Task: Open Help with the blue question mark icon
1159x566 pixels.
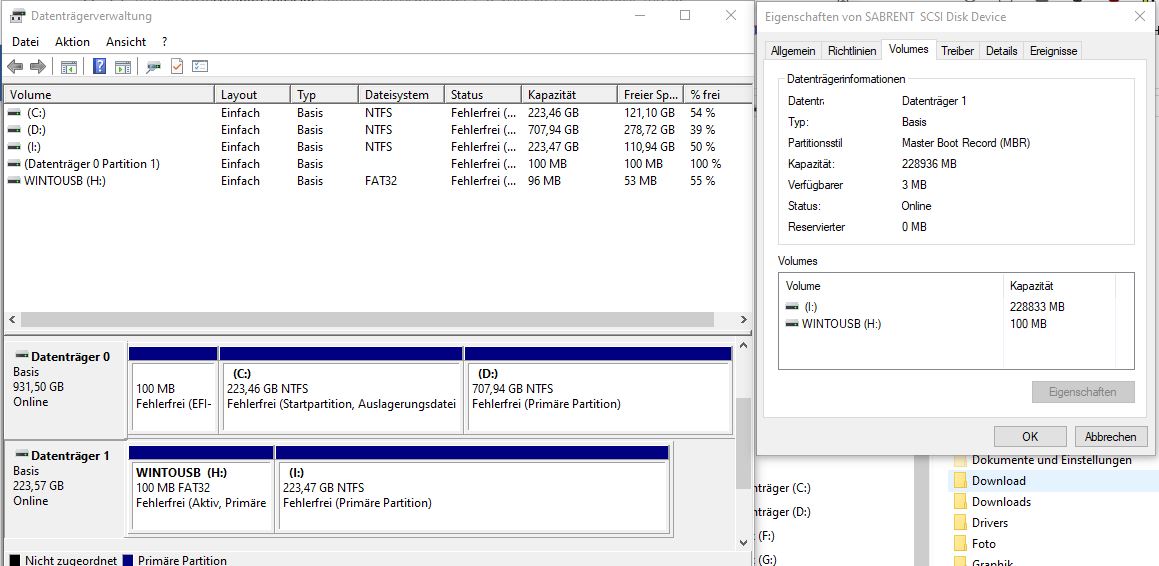Action: [100, 67]
